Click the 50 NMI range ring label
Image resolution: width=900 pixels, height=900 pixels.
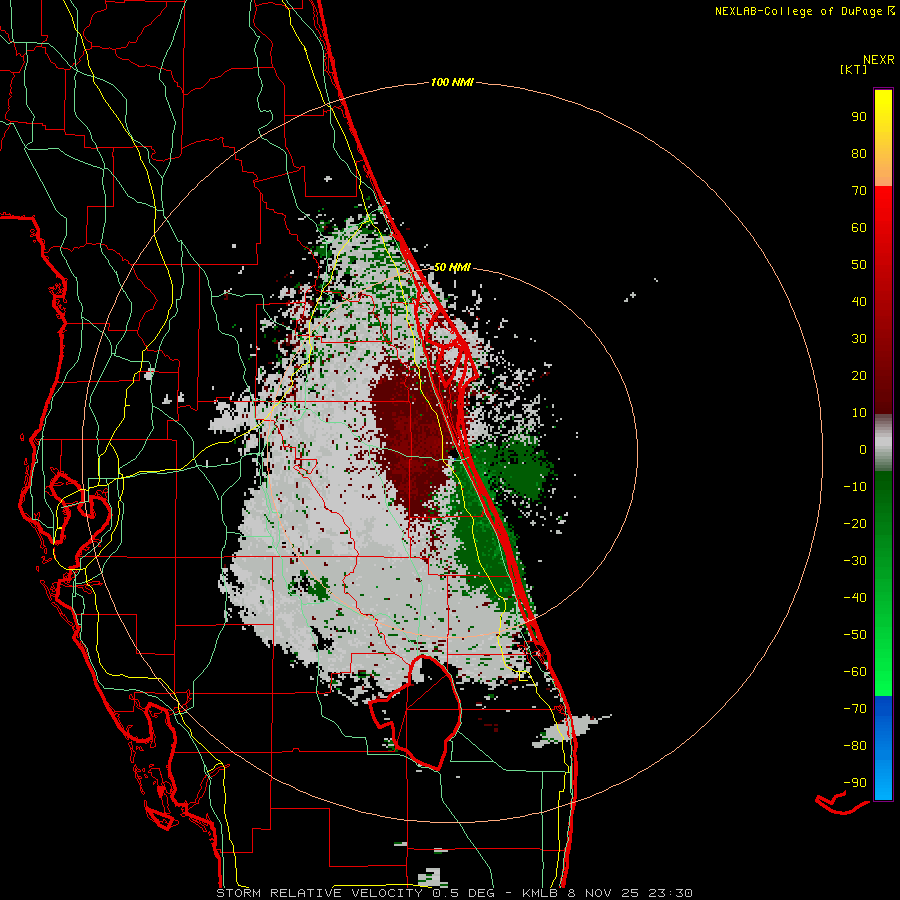pyautogui.click(x=452, y=267)
